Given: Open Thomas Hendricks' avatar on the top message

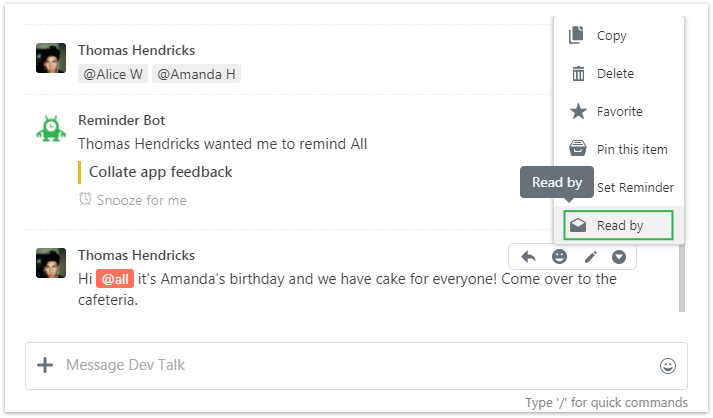Looking at the screenshot, I should pyautogui.click(x=51, y=58).
